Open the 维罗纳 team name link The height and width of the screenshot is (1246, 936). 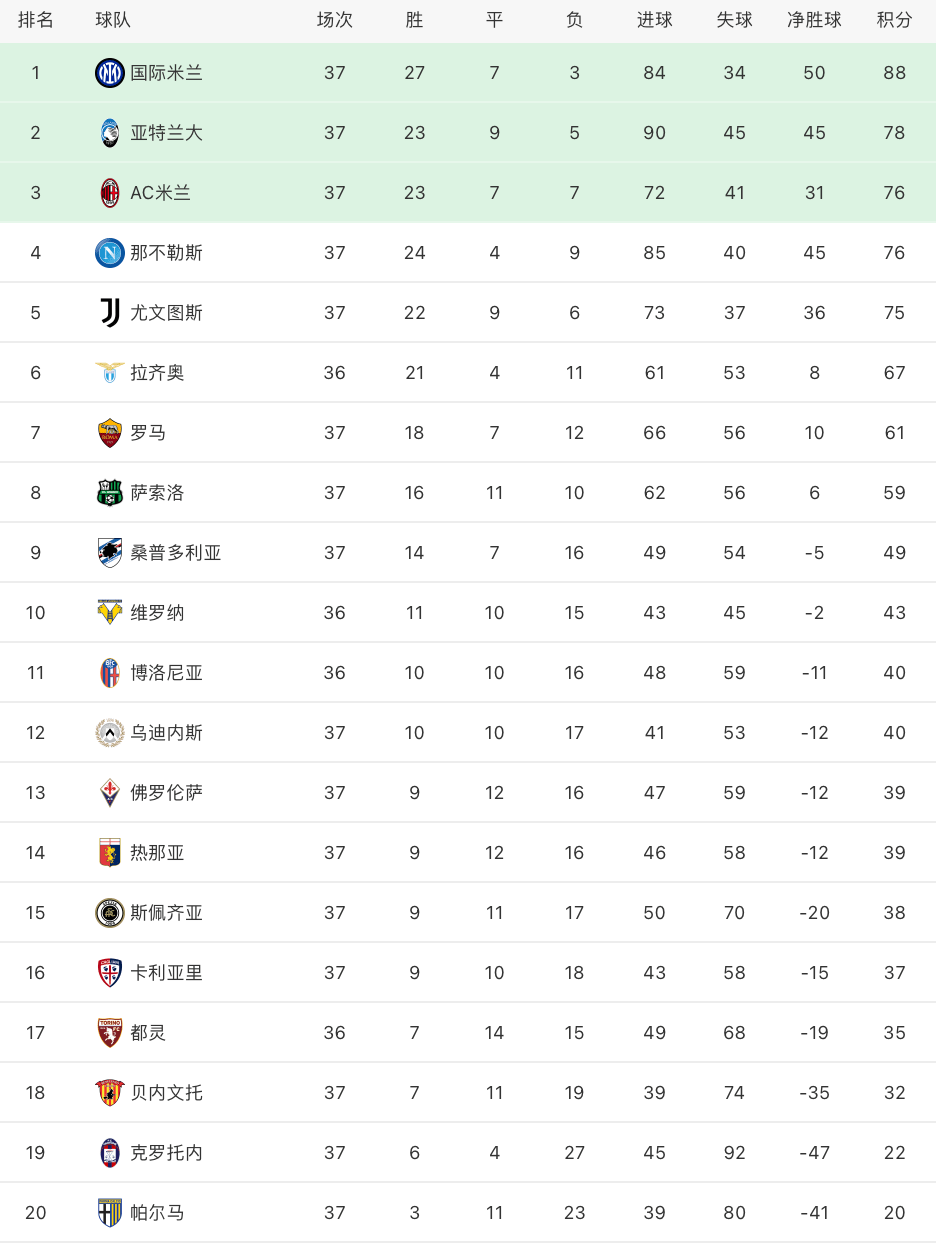click(x=157, y=613)
